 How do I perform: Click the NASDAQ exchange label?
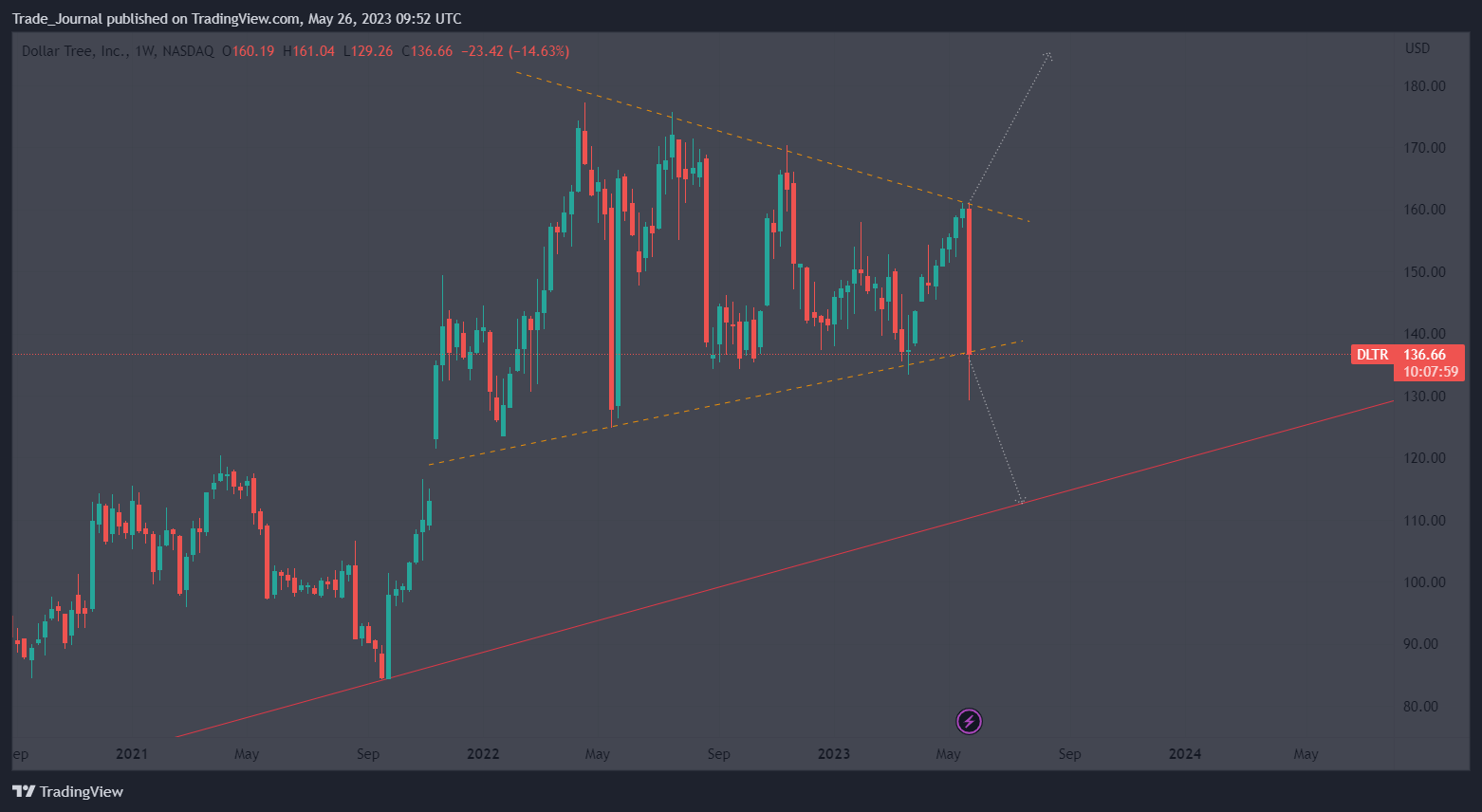[x=188, y=51]
